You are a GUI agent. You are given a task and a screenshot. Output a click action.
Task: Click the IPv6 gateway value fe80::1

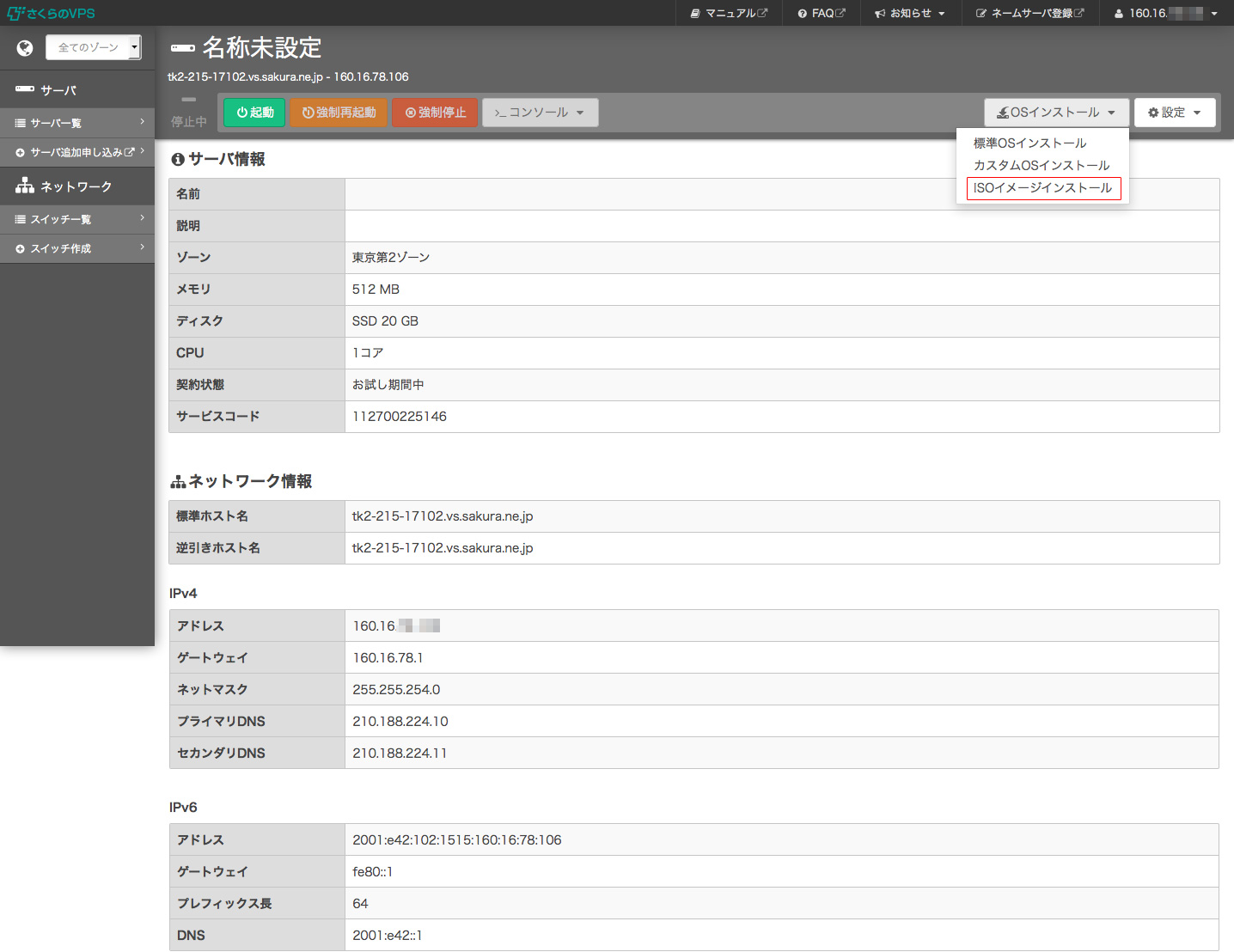tap(372, 872)
